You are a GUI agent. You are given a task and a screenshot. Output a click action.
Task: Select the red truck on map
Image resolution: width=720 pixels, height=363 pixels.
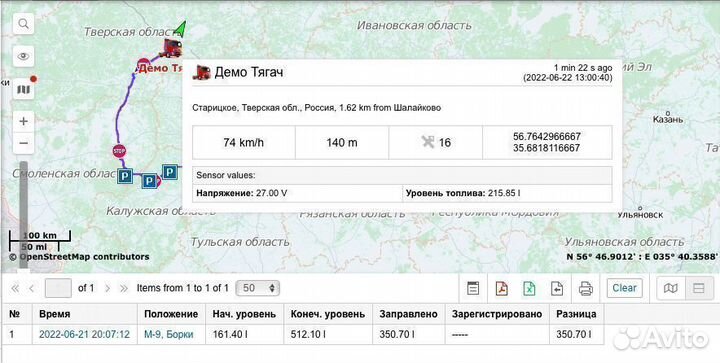170,48
